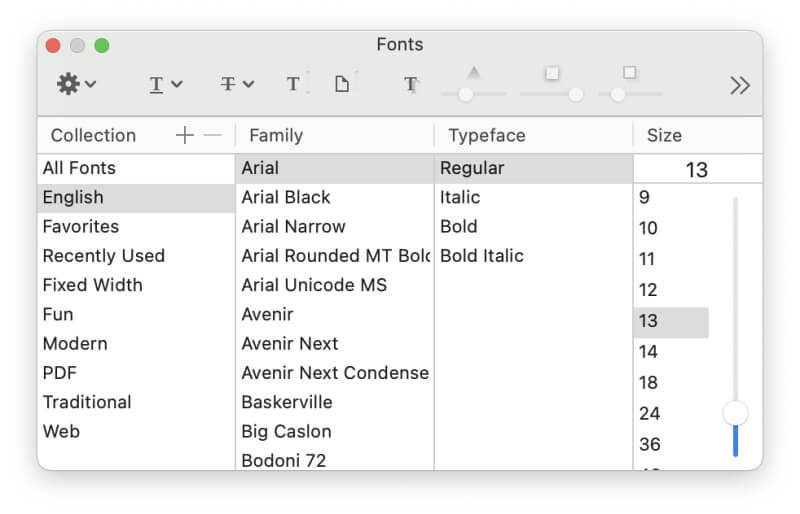Set font size to 11
This screenshot has width=800, height=514.
point(671,259)
